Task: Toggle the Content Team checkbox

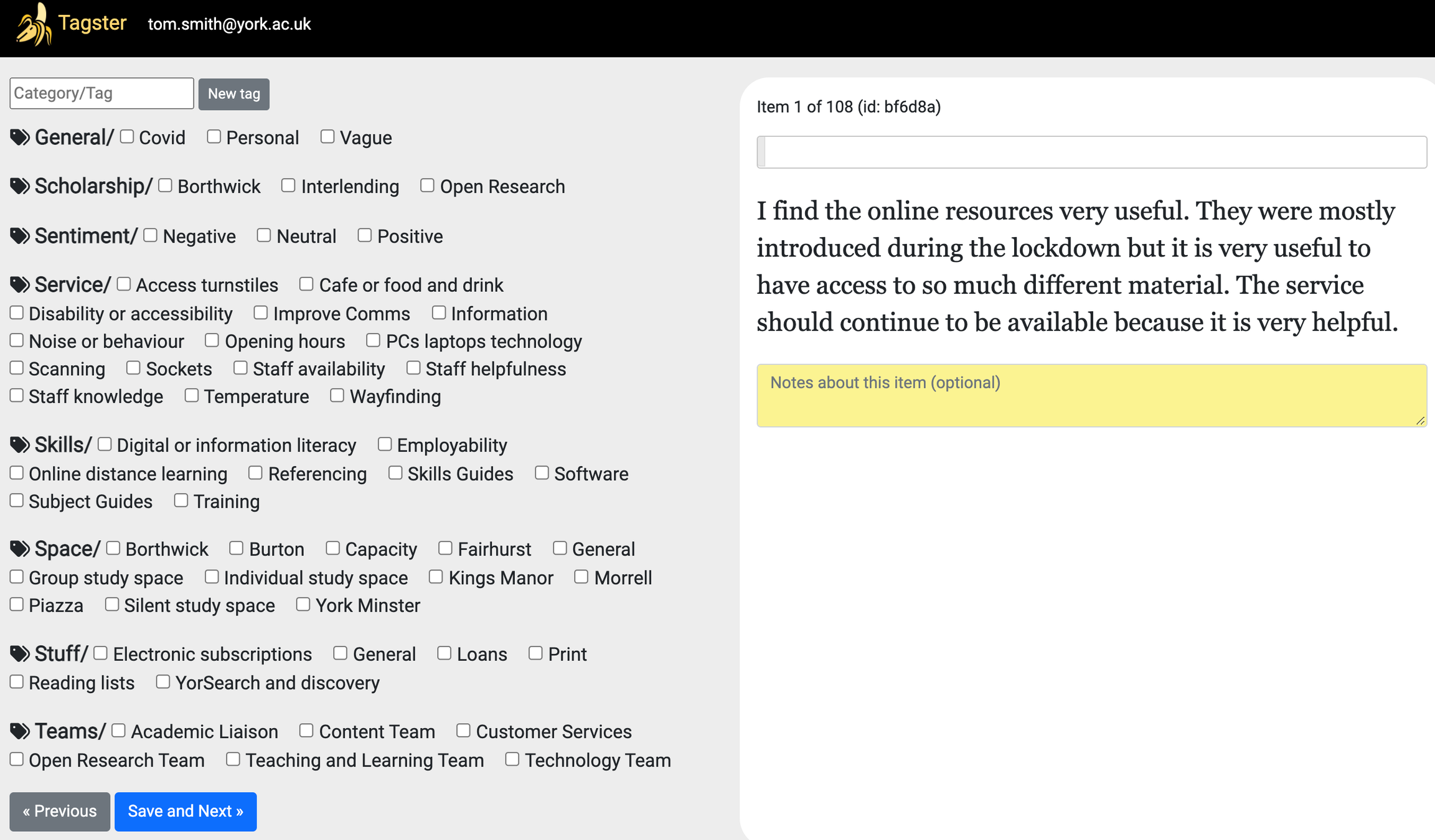Action: tap(306, 730)
